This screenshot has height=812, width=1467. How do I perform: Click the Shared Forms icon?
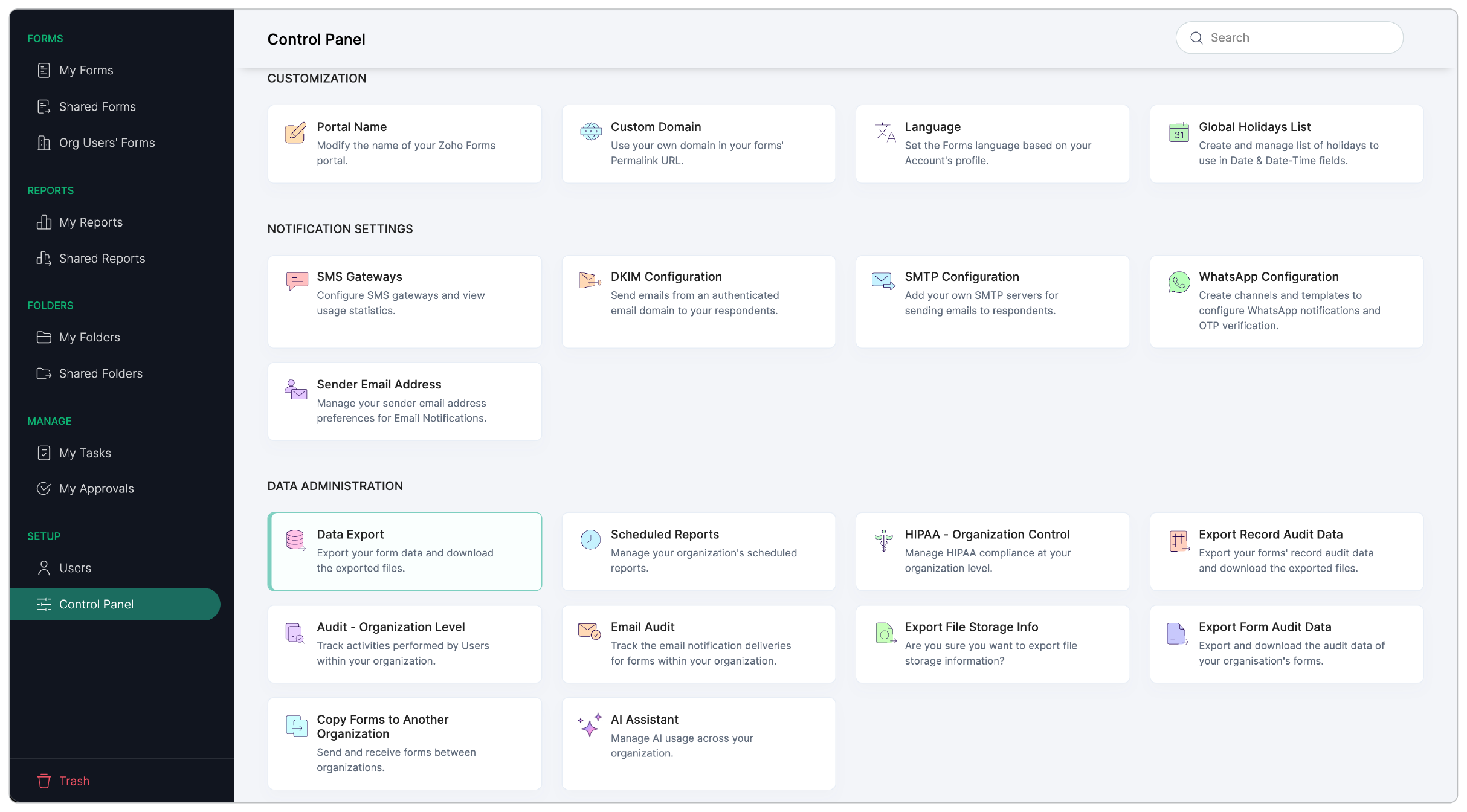43,106
